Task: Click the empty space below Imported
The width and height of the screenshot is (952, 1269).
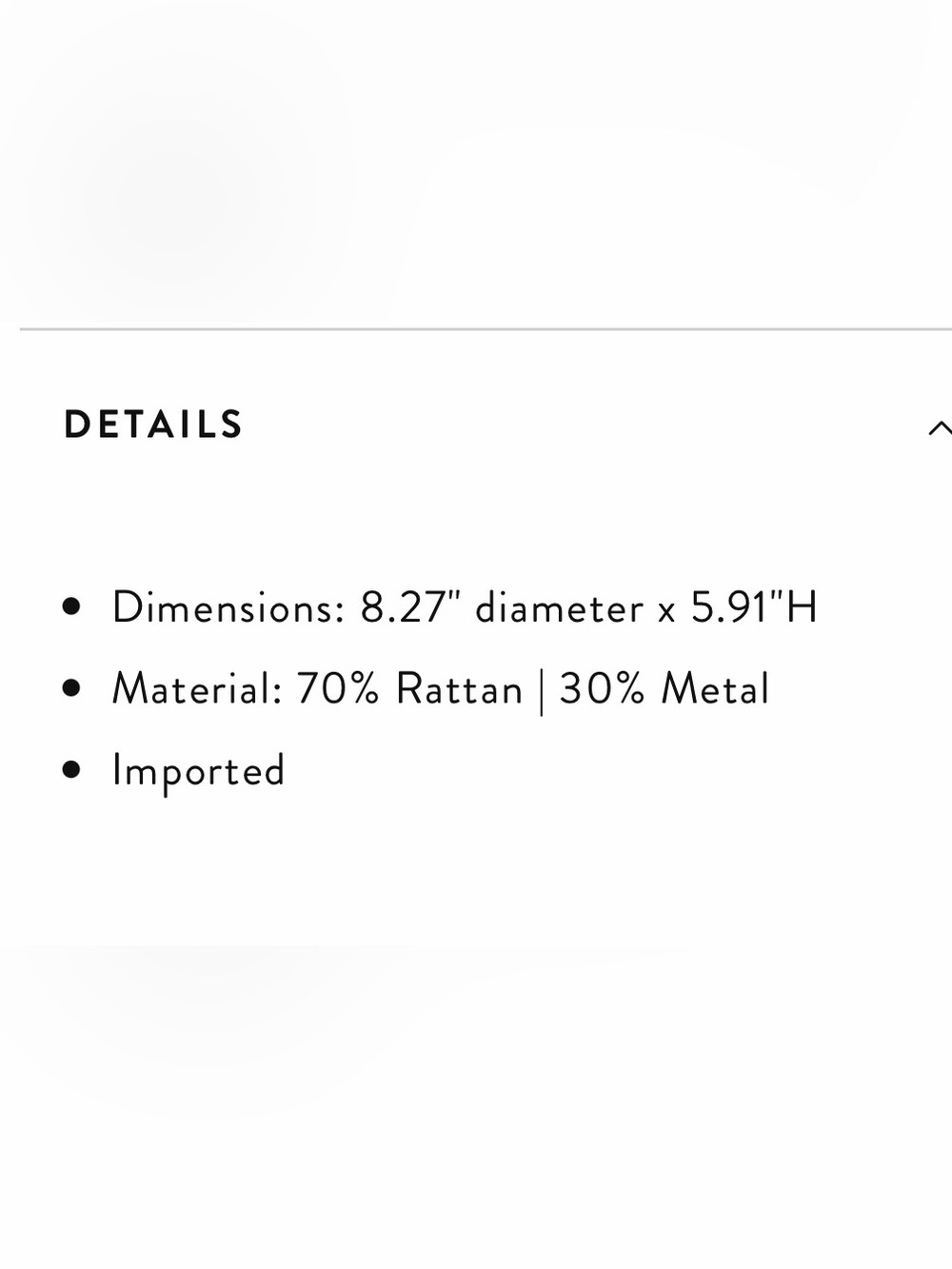Action: pyautogui.click(x=476, y=1028)
